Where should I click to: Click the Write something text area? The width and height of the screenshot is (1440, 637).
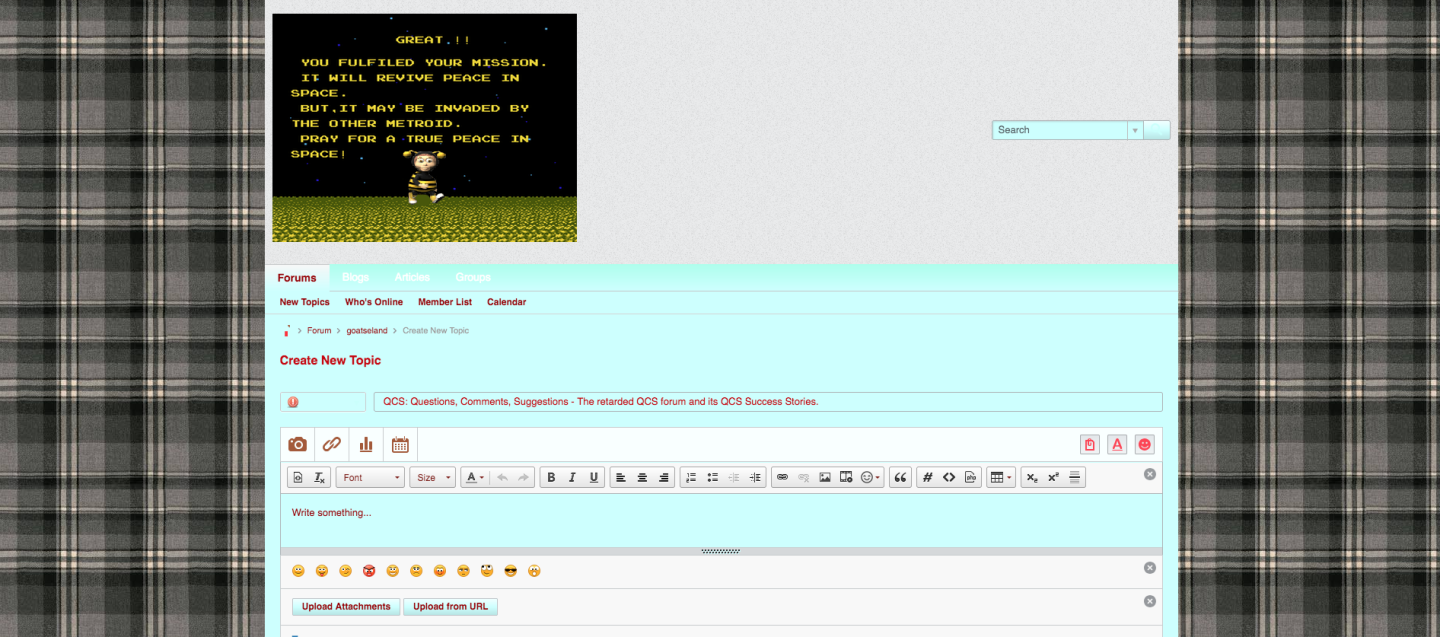coord(721,520)
